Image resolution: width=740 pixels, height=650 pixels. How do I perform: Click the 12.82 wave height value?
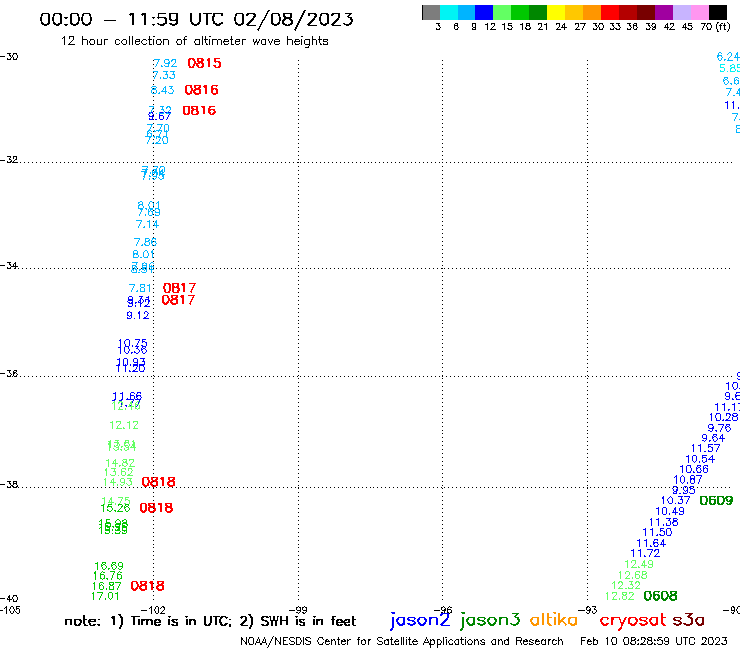click(620, 596)
